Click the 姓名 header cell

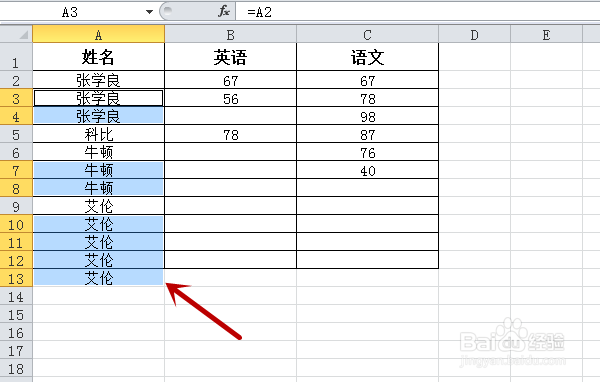point(99,57)
